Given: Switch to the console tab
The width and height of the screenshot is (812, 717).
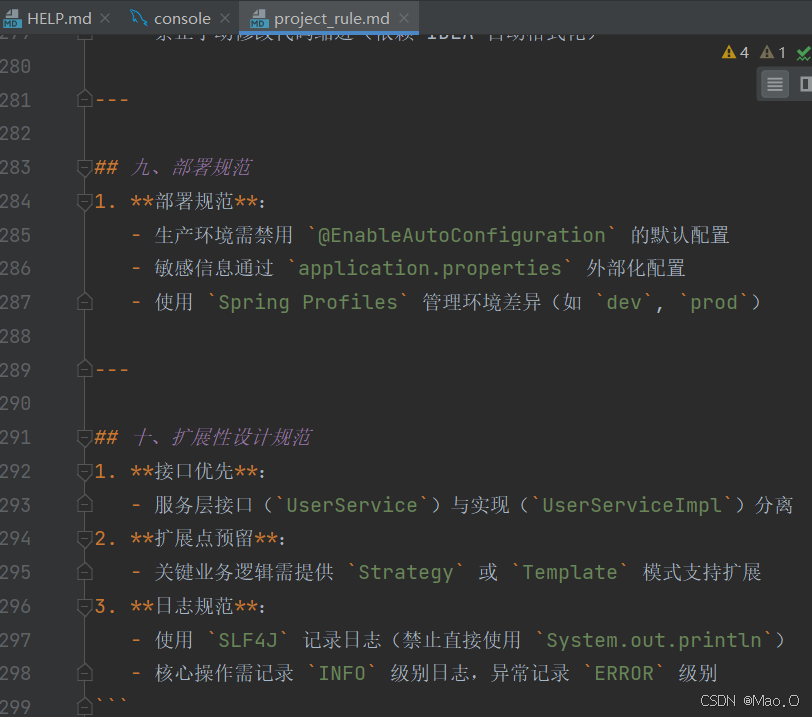Looking at the screenshot, I should coord(182,19).
